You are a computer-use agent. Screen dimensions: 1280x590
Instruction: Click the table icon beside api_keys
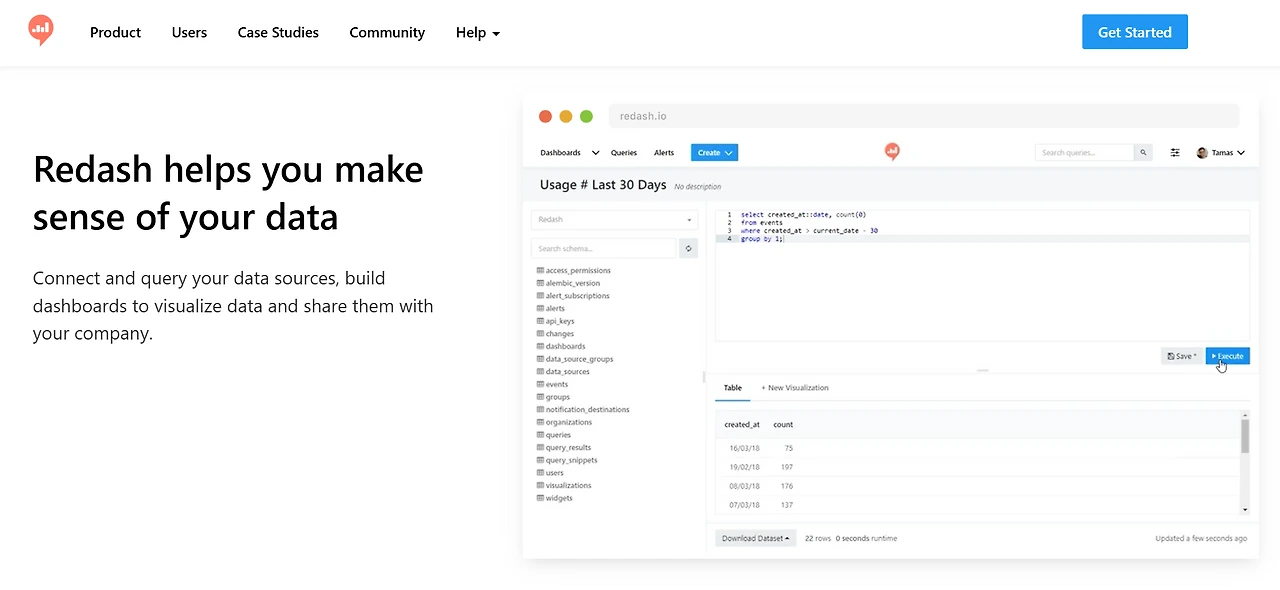click(x=540, y=321)
